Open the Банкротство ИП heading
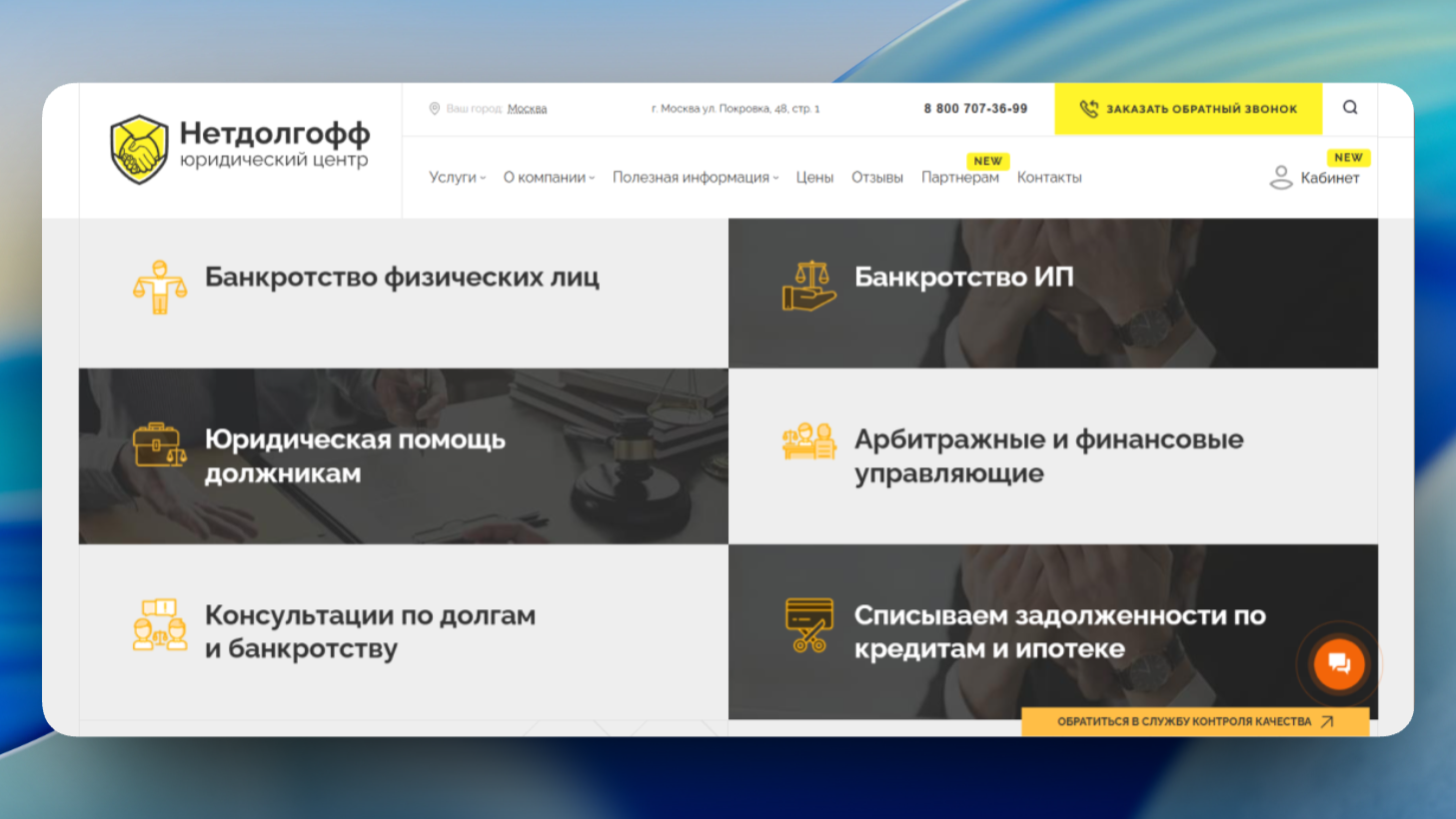 coord(963,277)
